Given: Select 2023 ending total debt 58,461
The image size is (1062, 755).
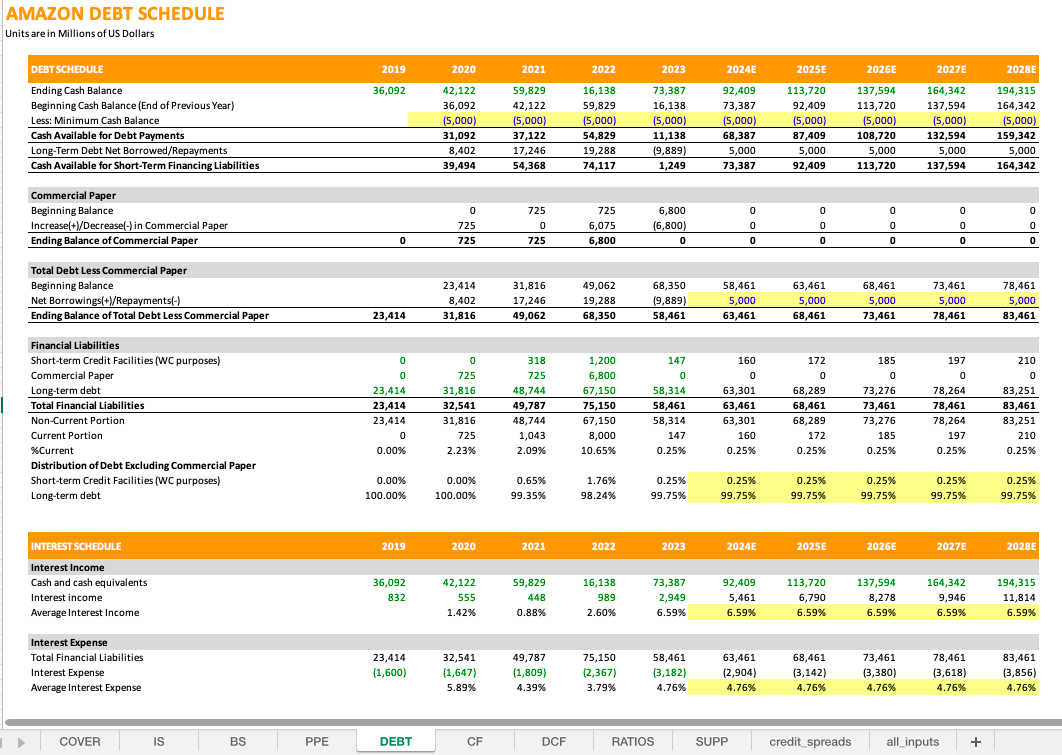Looking at the screenshot, I should click(669, 316).
